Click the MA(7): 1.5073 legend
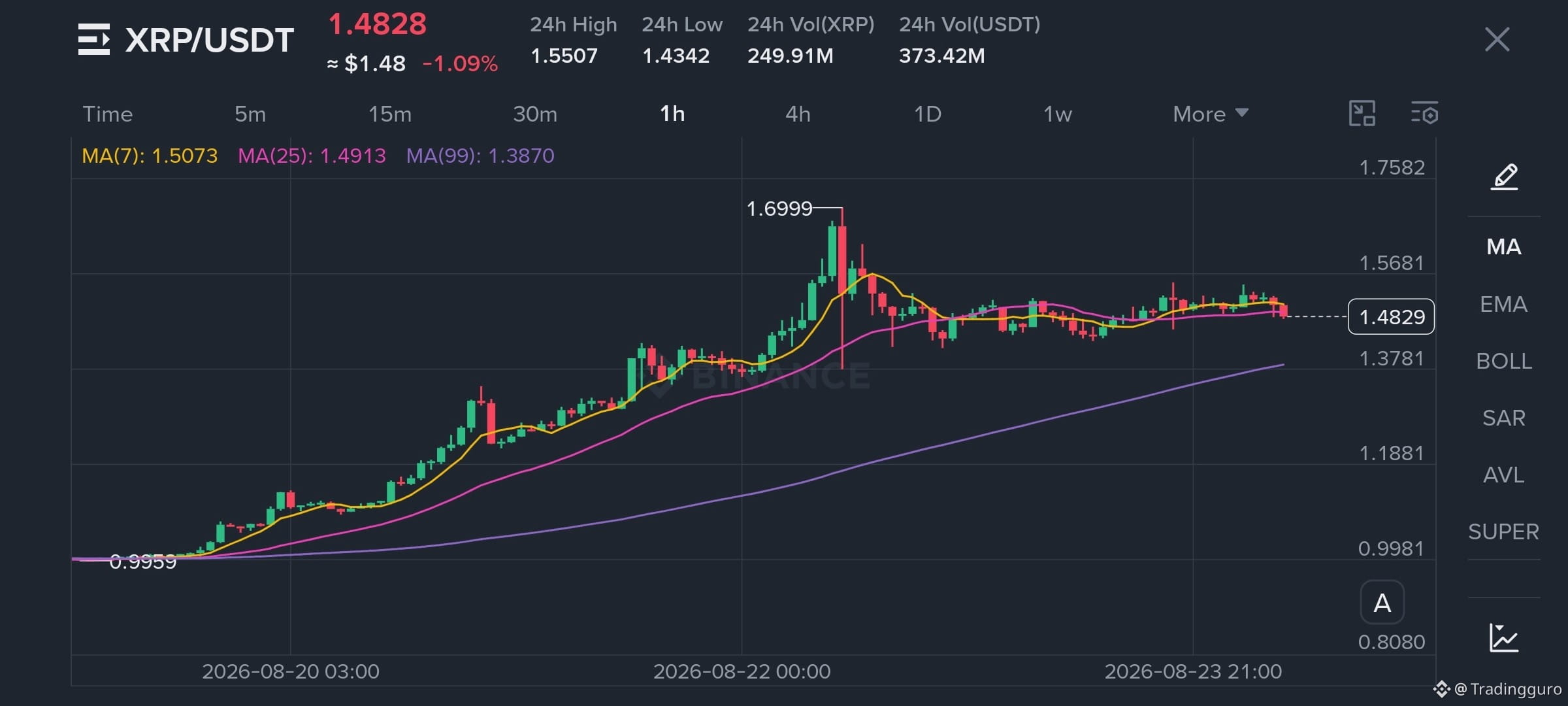Image resolution: width=1568 pixels, height=706 pixels. pyautogui.click(x=150, y=156)
